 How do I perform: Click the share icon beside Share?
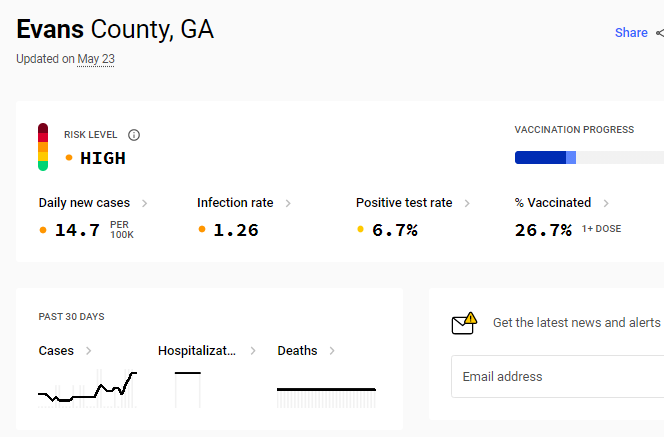[x=660, y=33]
